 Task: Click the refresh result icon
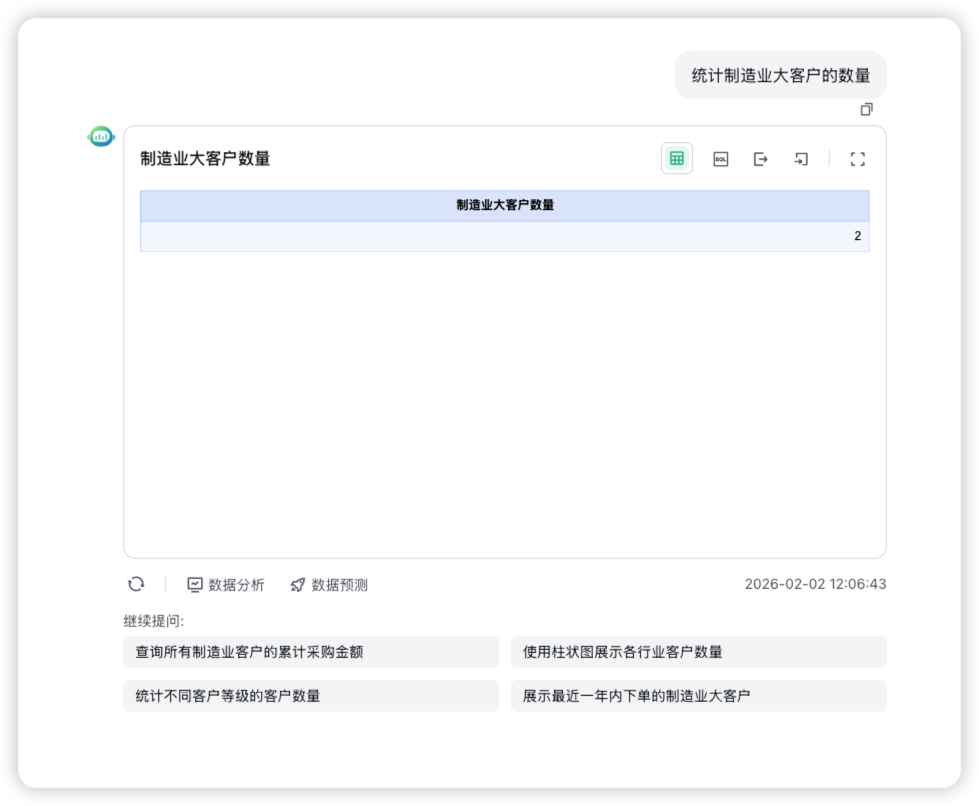135,585
